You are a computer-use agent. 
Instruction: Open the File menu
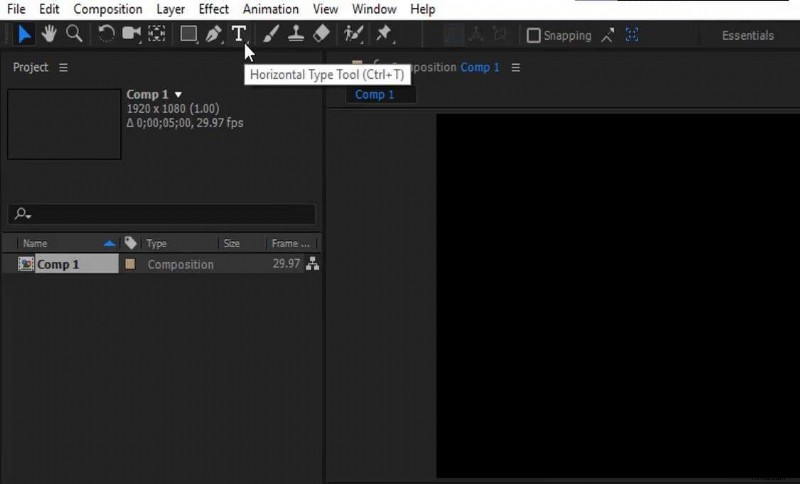[x=16, y=9]
